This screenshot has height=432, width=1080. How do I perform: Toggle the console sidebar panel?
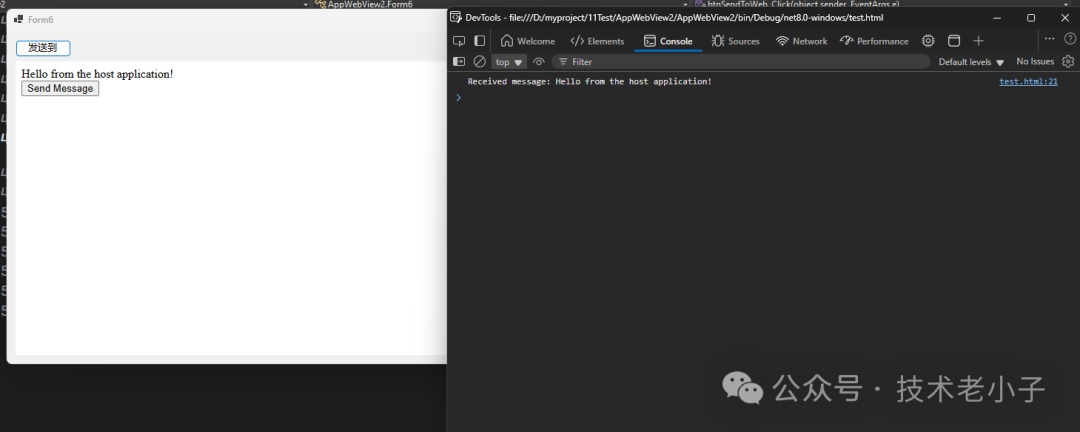pyautogui.click(x=459, y=62)
